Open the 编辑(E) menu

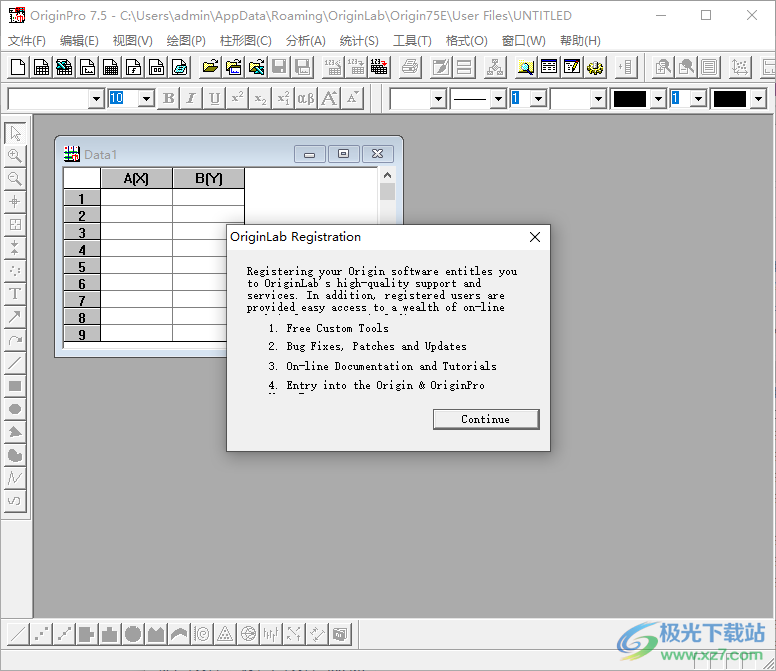click(79, 41)
